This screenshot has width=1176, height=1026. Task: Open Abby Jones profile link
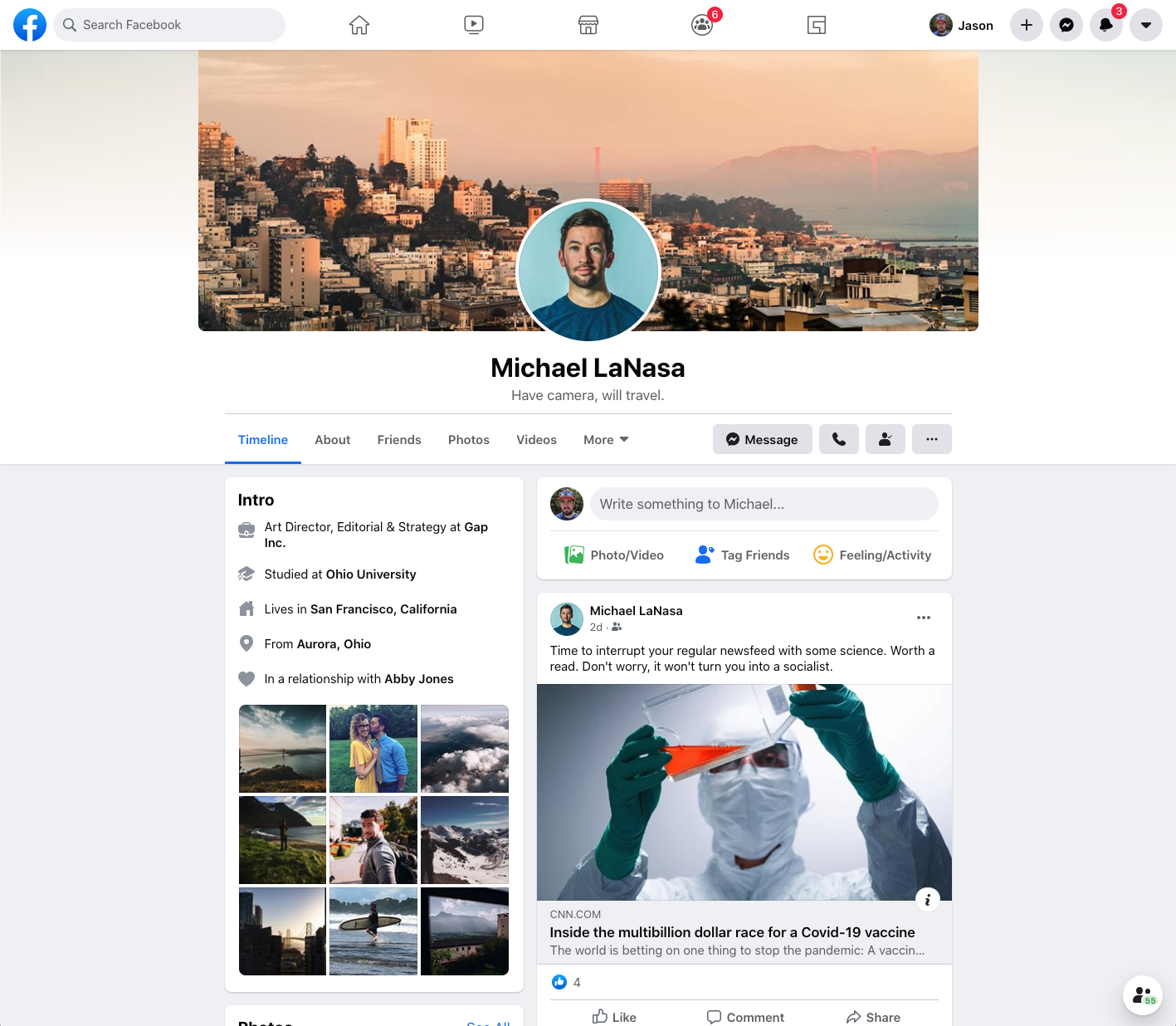419,679
